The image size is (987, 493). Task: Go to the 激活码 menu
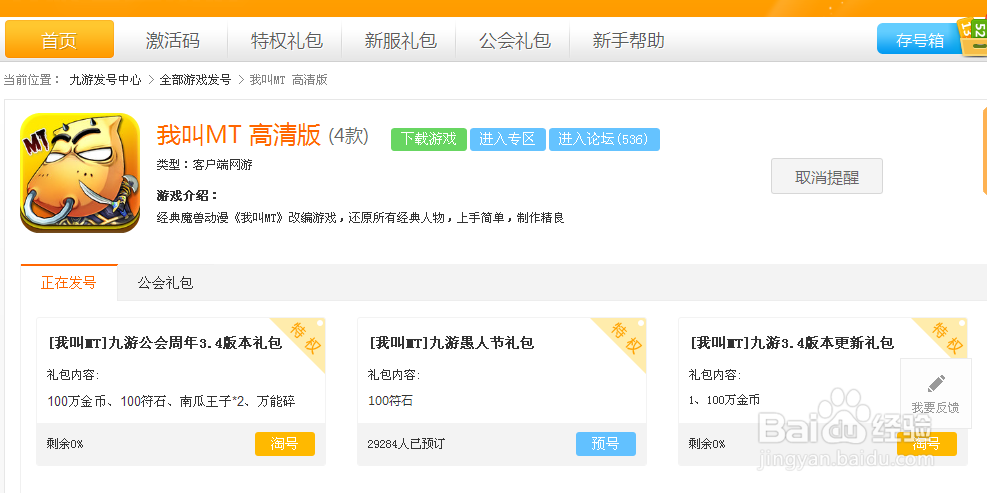coord(172,40)
